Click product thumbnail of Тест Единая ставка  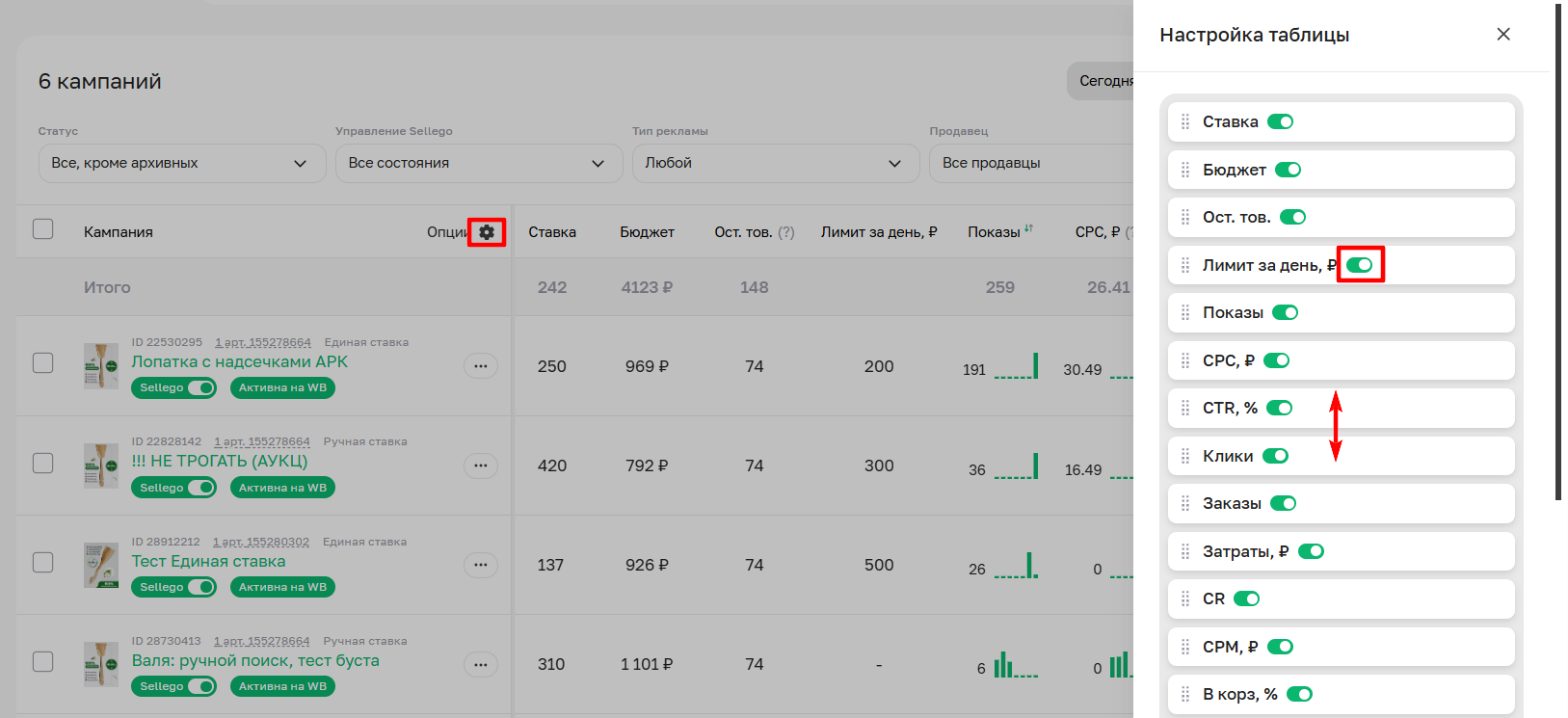click(100, 565)
